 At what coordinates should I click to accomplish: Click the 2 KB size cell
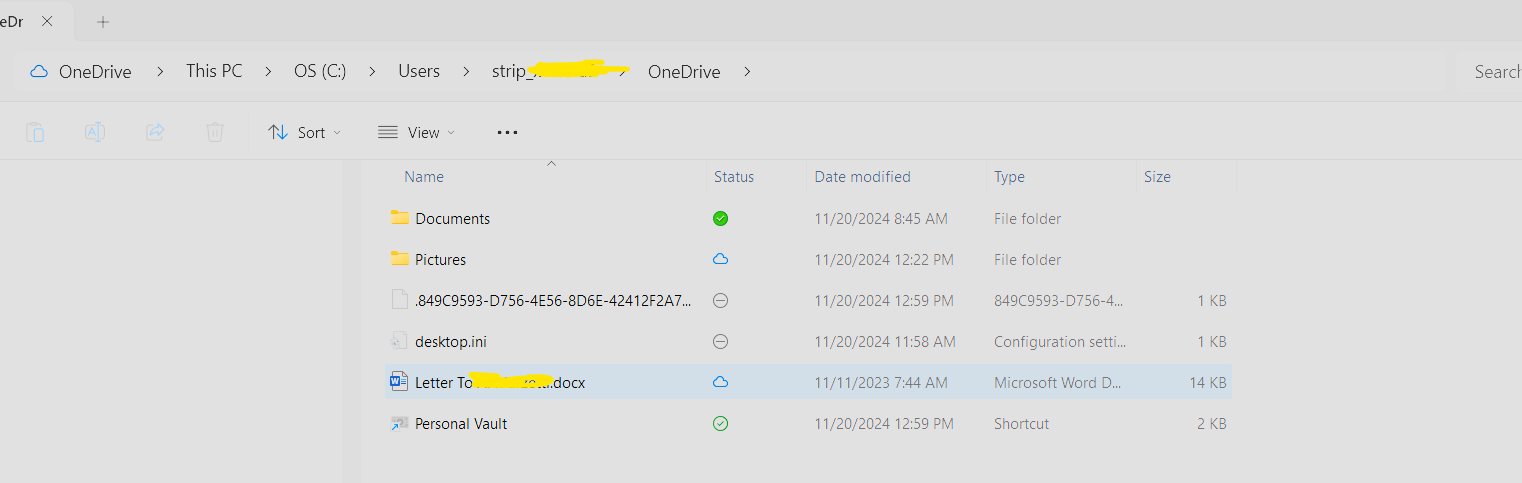1213,424
